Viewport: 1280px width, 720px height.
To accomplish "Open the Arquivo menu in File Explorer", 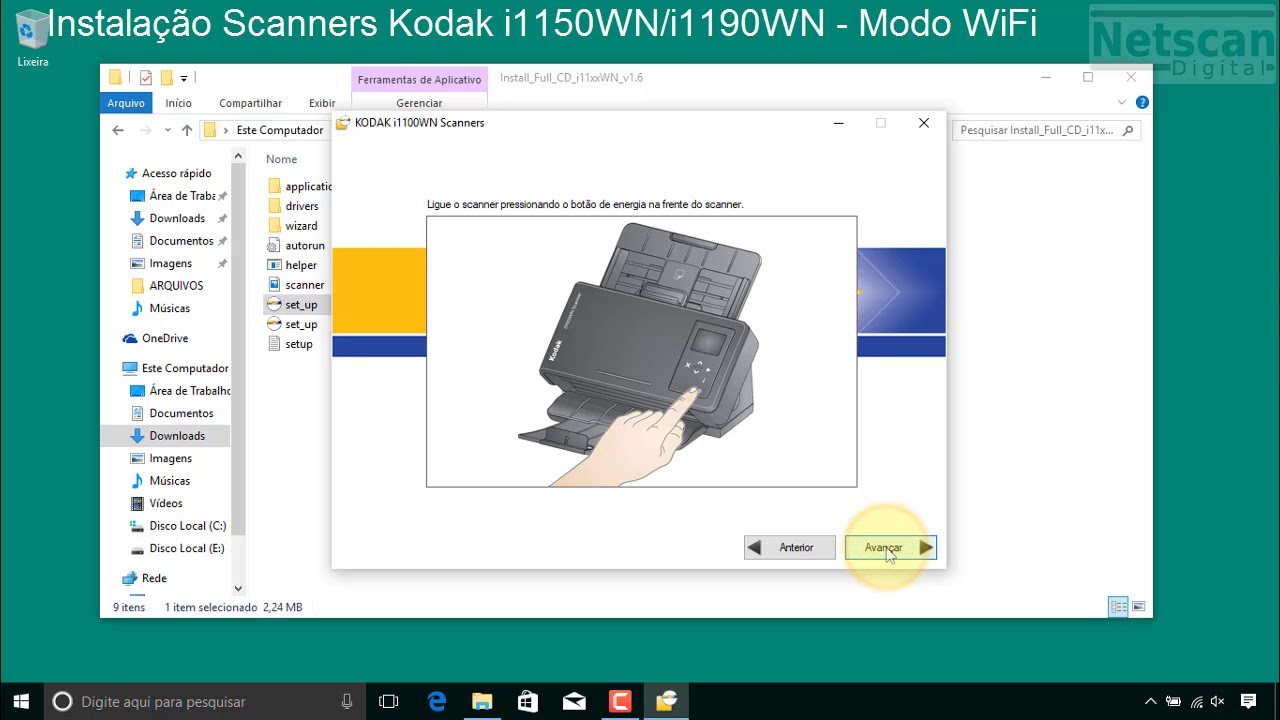I will click(x=126, y=103).
